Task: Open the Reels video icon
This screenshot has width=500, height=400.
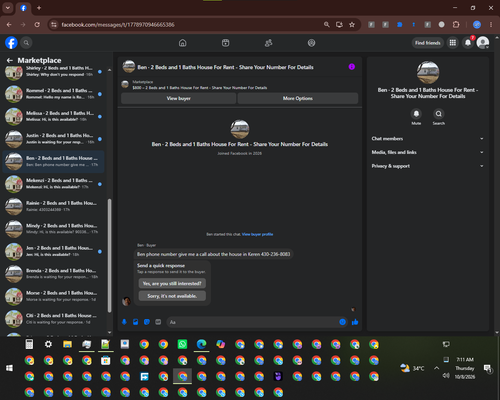Action: (x=226, y=43)
